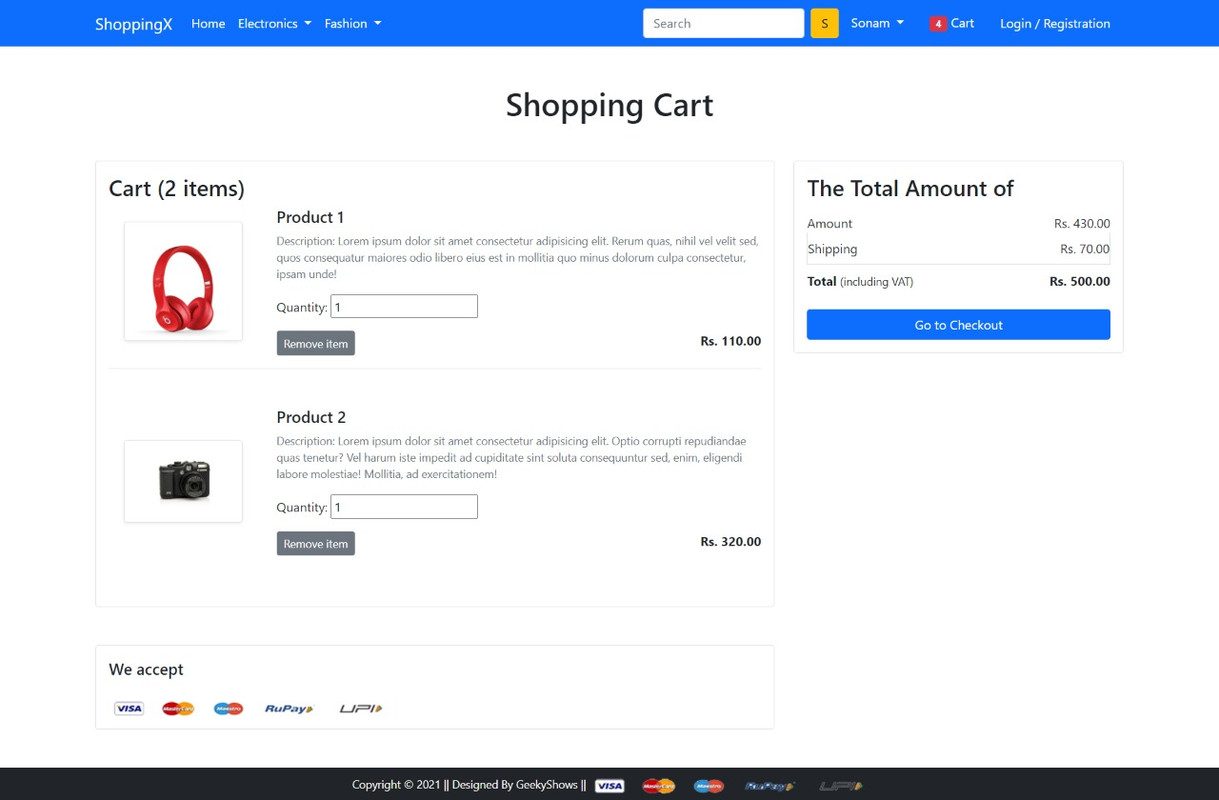Remove Product 2 from the cart
The image size is (1219, 800).
click(315, 543)
